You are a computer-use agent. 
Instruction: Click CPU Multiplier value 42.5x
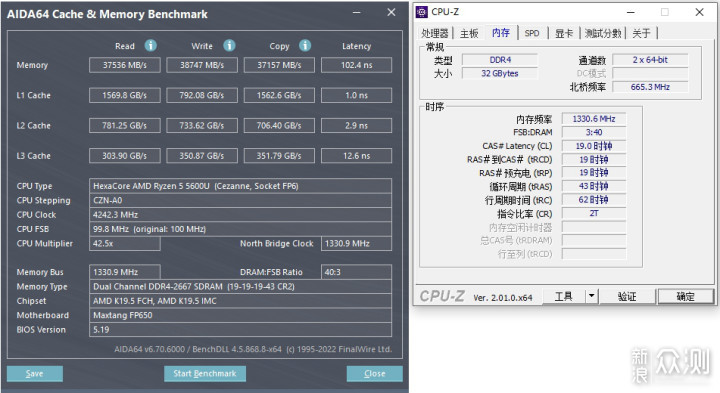click(x=125, y=243)
